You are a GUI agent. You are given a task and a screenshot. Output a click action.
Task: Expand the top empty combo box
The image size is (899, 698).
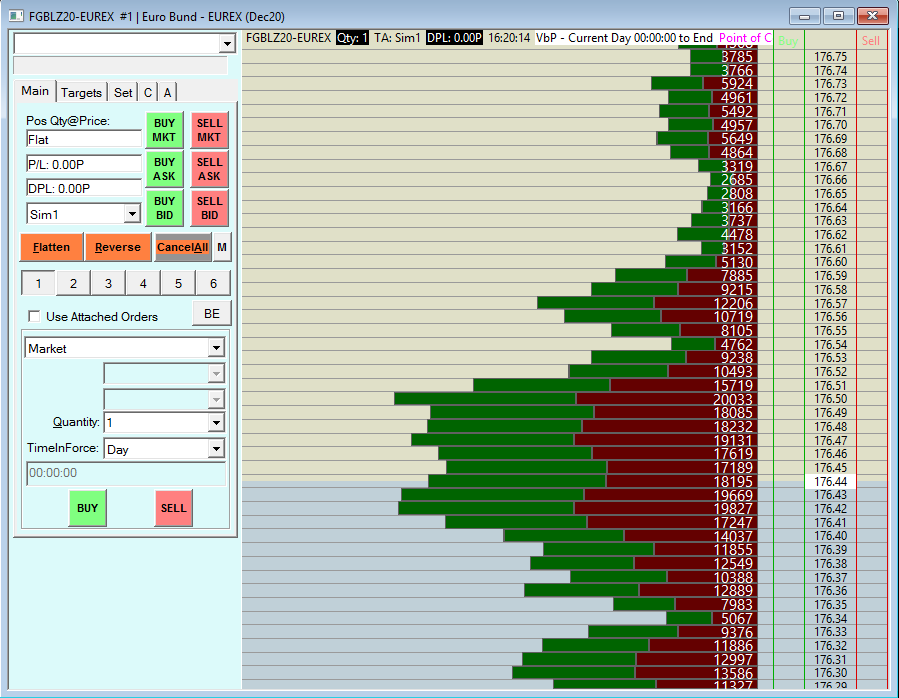tap(228, 44)
